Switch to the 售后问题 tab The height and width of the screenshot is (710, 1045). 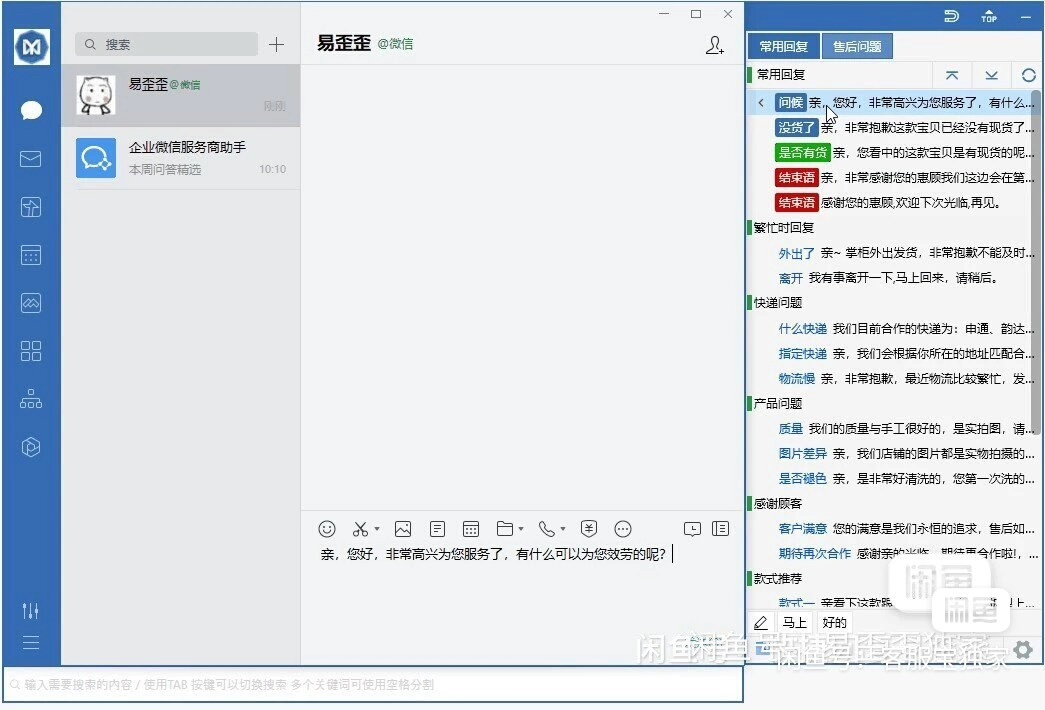click(857, 47)
